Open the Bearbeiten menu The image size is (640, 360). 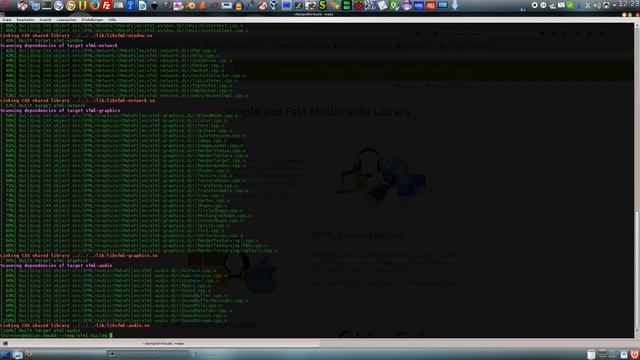pyautogui.click(x=25, y=20)
